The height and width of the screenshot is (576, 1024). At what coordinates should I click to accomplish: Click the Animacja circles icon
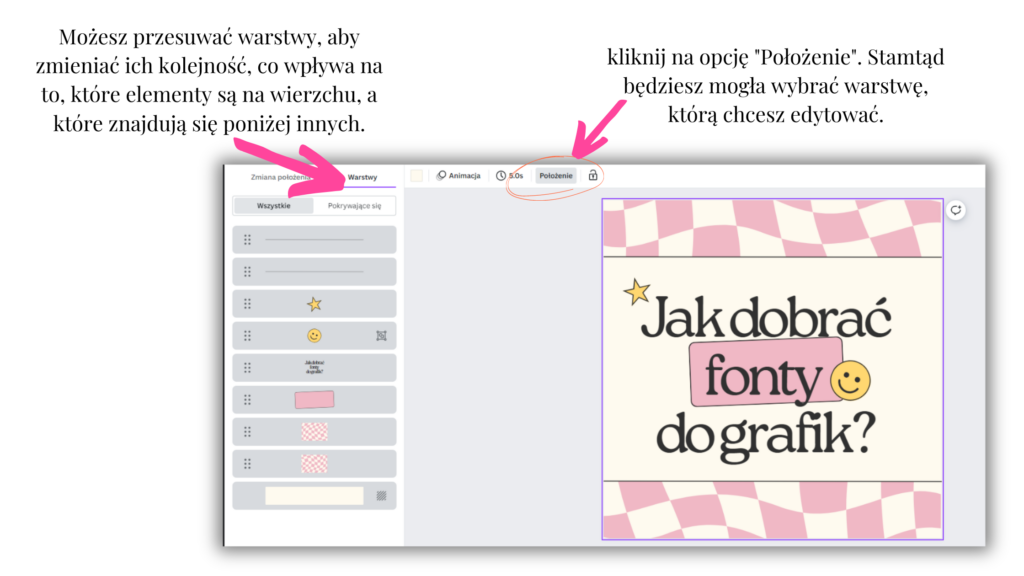[x=441, y=175]
